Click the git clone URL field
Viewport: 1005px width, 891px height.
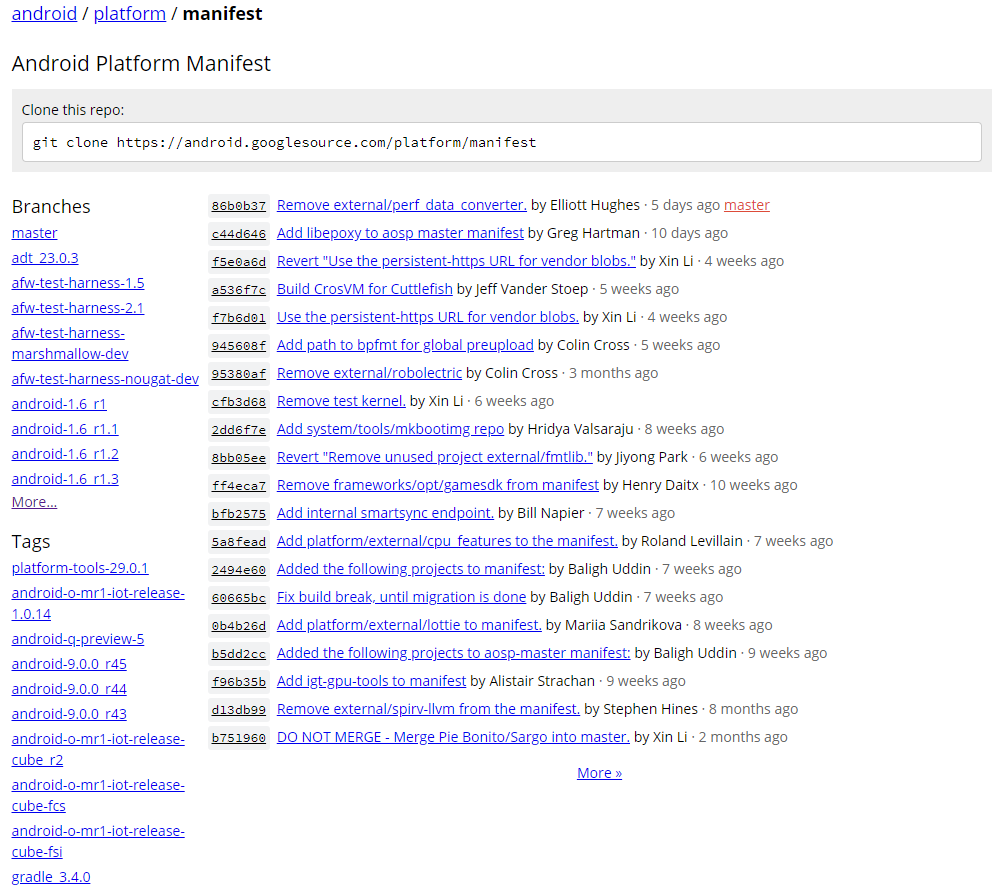502,142
